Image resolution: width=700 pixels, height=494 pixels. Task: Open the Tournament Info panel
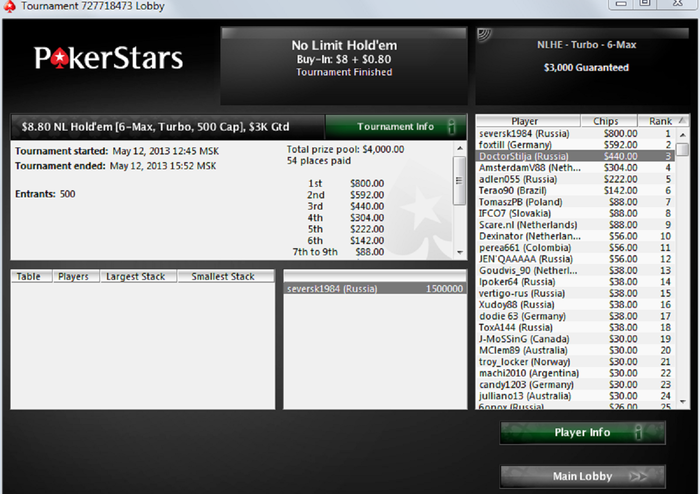396,127
